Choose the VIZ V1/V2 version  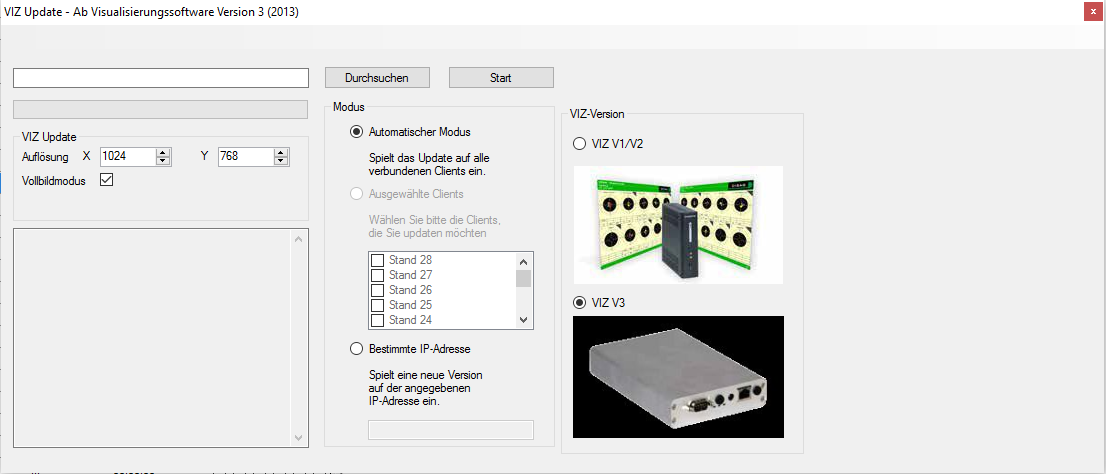click(579, 144)
